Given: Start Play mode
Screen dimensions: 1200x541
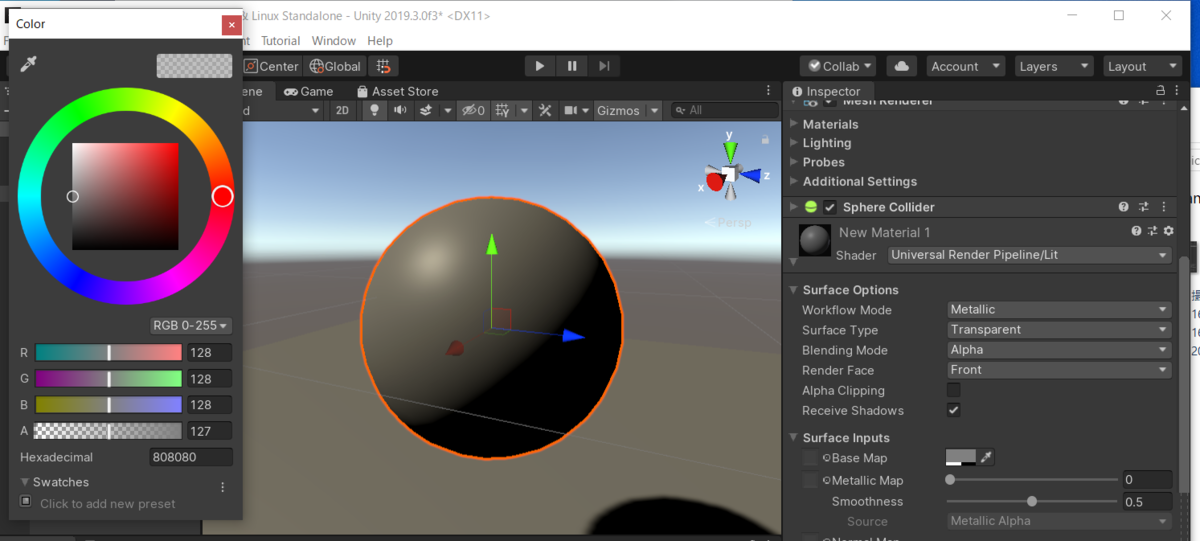Looking at the screenshot, I should pyautogui.click(x=540, y=66).
